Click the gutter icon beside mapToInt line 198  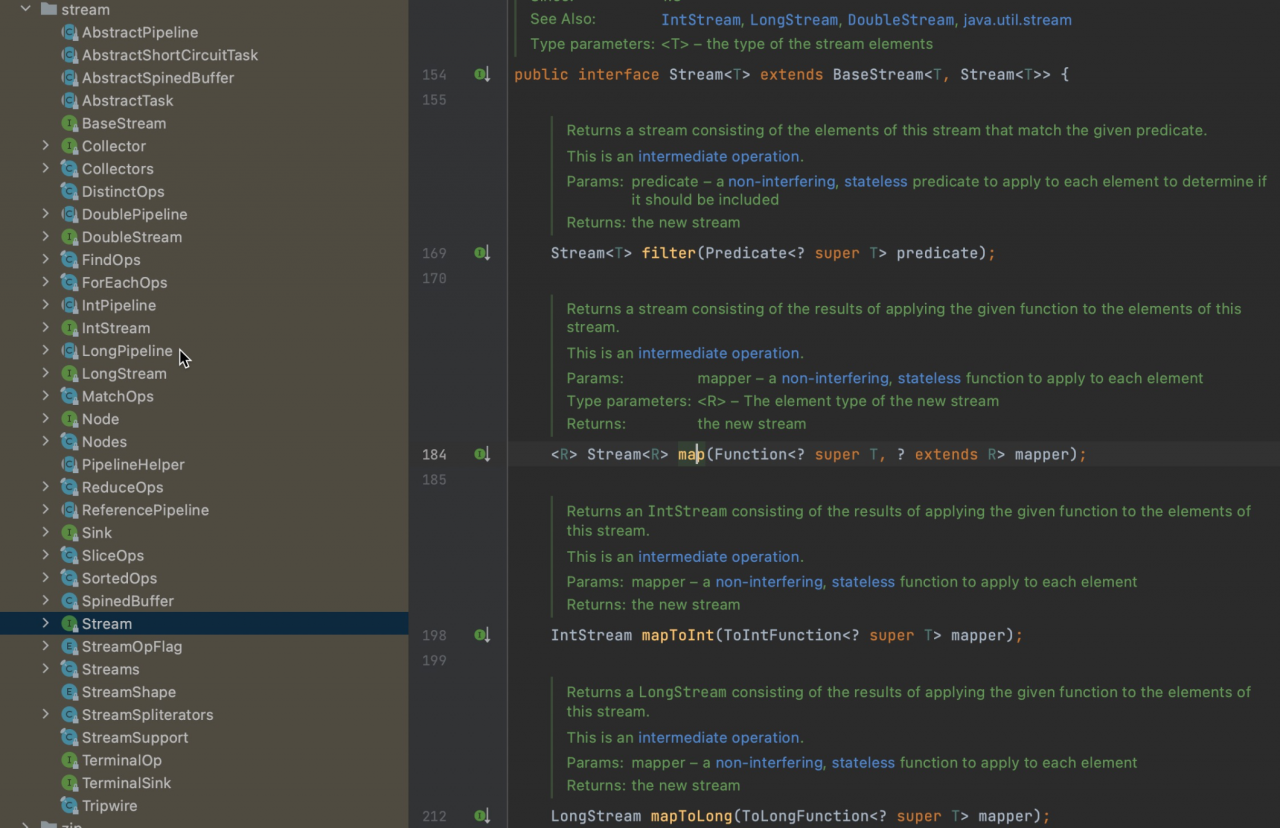coord(481,636)
